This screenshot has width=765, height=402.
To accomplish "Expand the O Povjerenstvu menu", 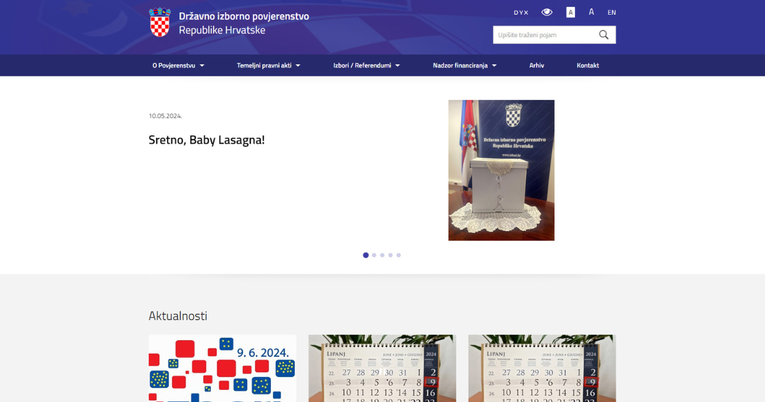I will pos(178,65).
